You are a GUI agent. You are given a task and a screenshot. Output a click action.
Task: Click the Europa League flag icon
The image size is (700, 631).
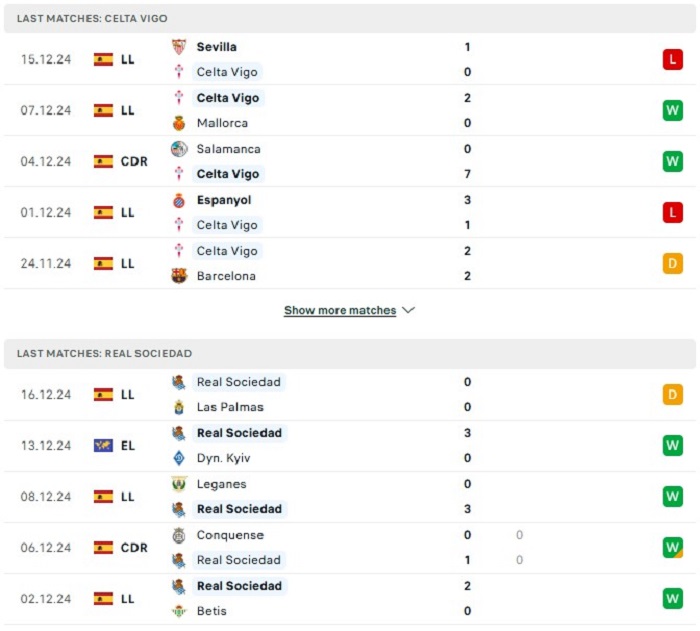point(103,446)
